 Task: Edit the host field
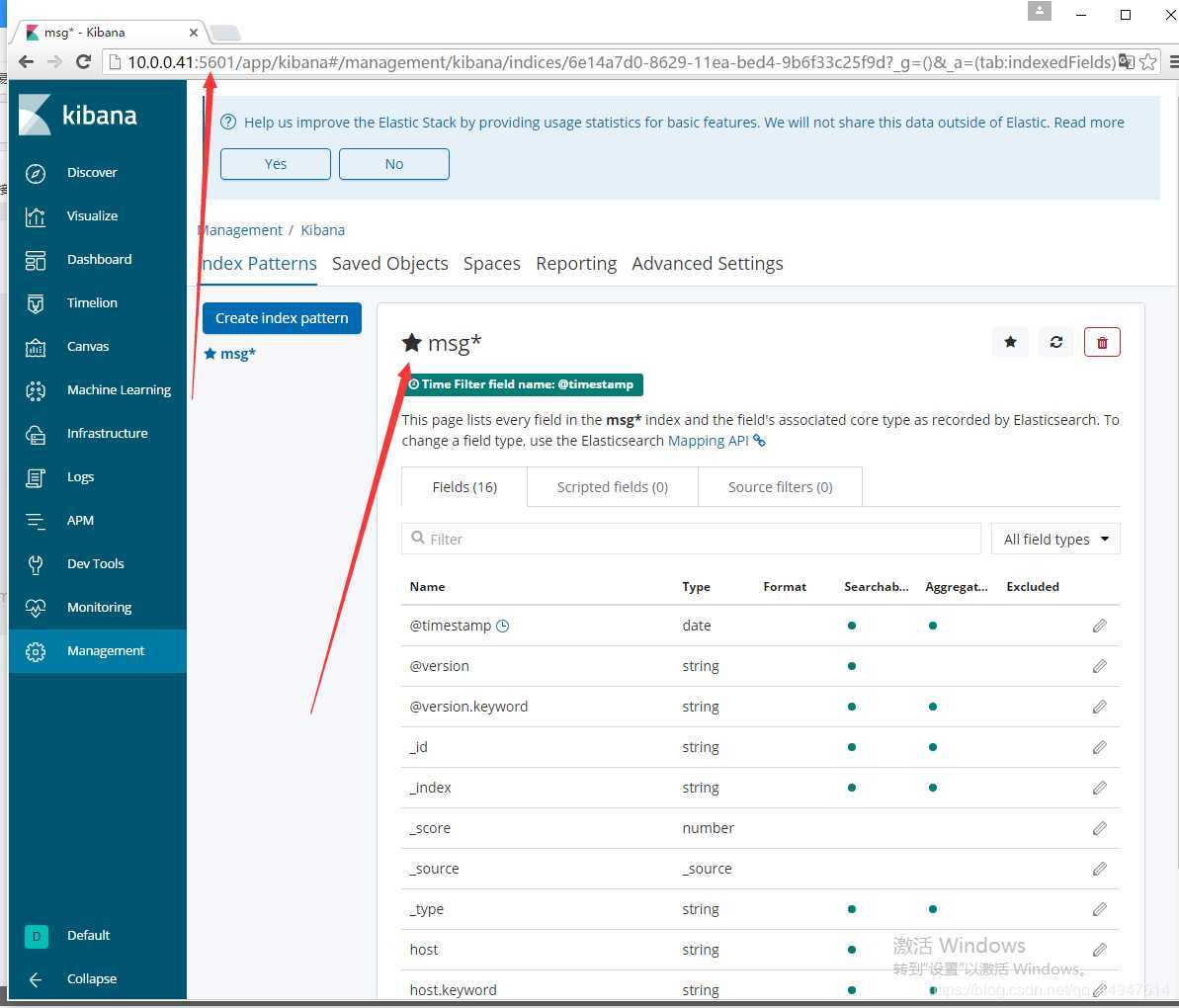coord(1099,950)
